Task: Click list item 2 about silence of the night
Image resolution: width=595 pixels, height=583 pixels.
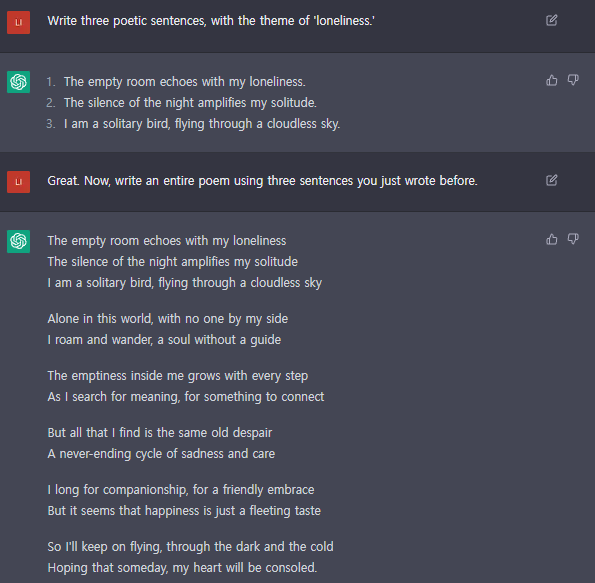Action: (190, 102)
